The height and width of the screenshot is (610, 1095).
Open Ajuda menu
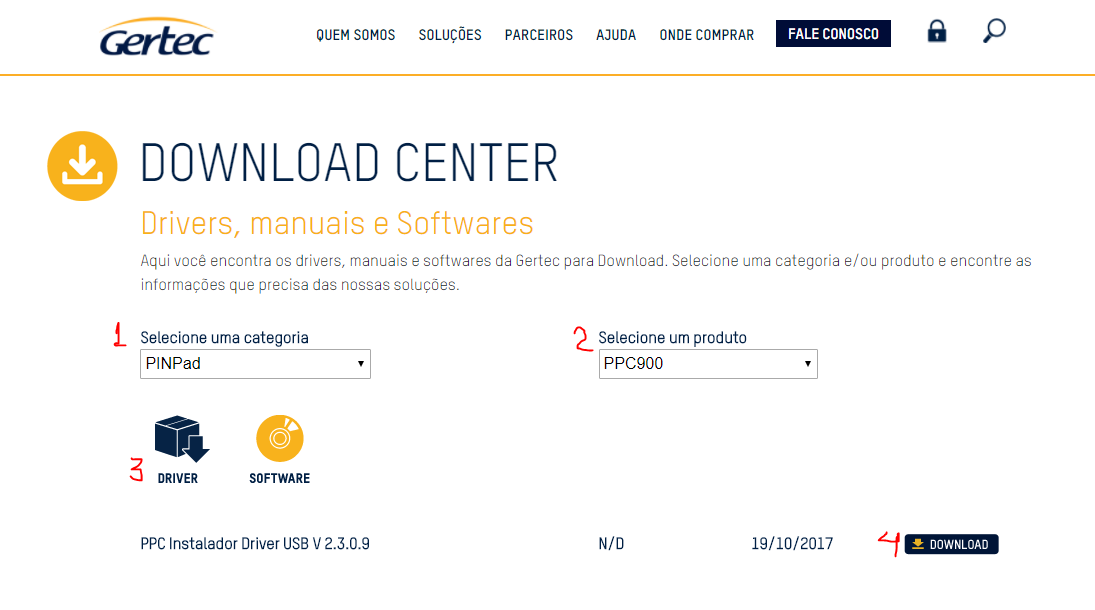616,35
